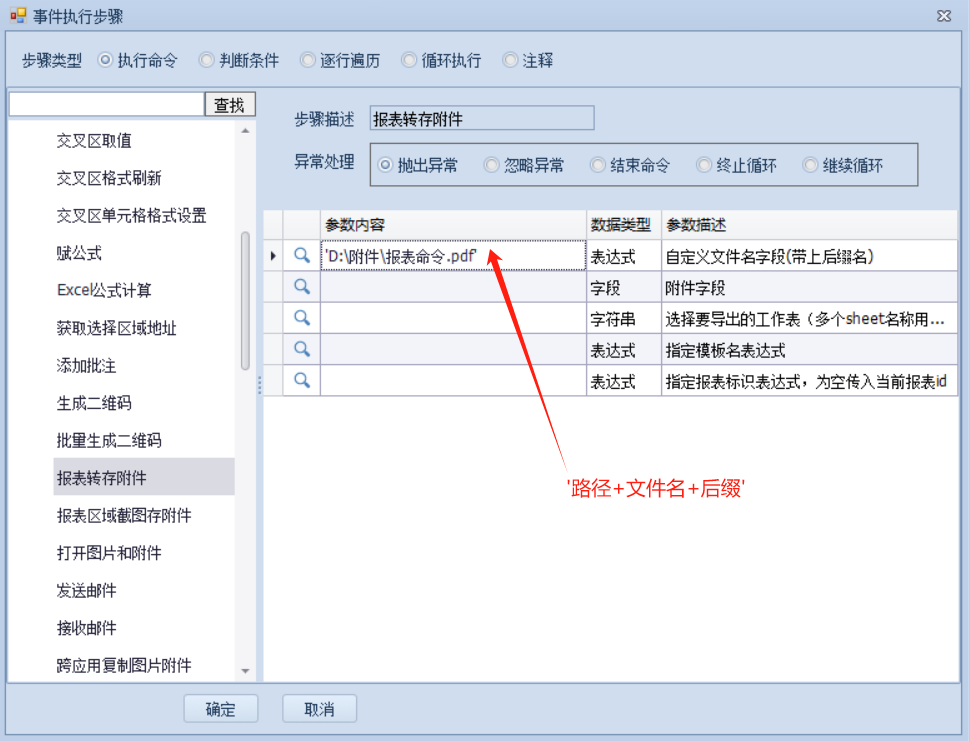Click the command search input box
970x742 pixels.
pyautogui.click(x=106, y=105)
